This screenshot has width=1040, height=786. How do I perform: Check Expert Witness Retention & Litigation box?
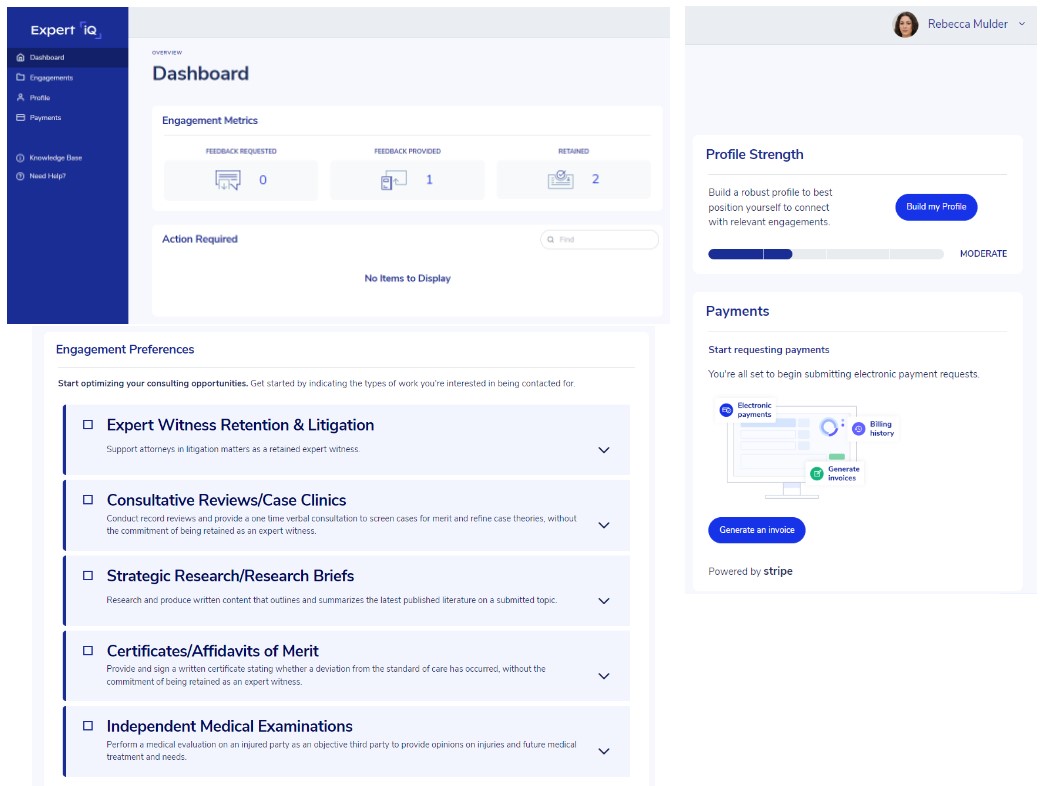tap(88, 425)
